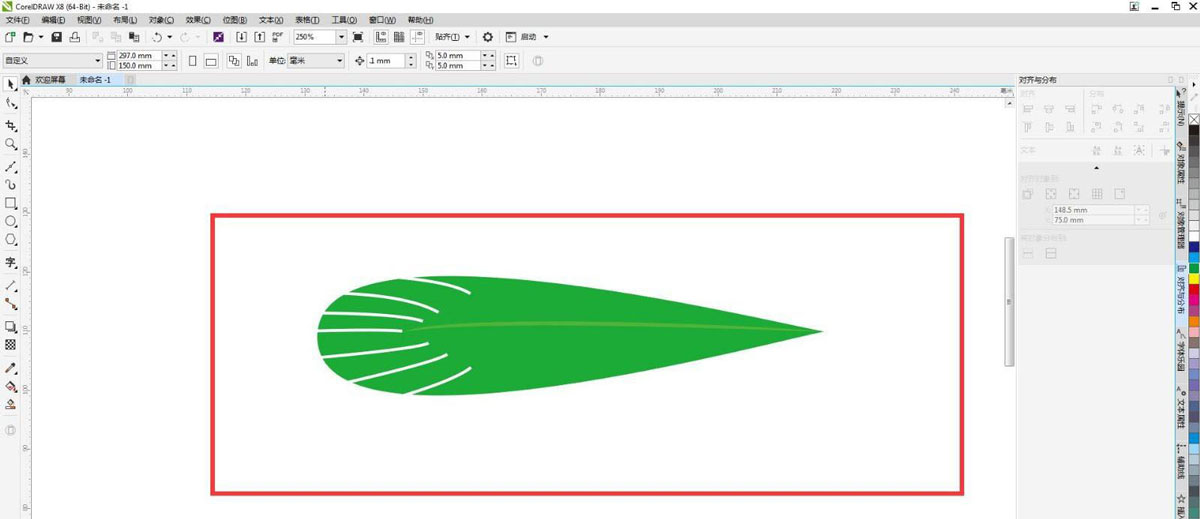Pick the green swatch in color palette
The image size is (1200, 519).
[1193, 268]
